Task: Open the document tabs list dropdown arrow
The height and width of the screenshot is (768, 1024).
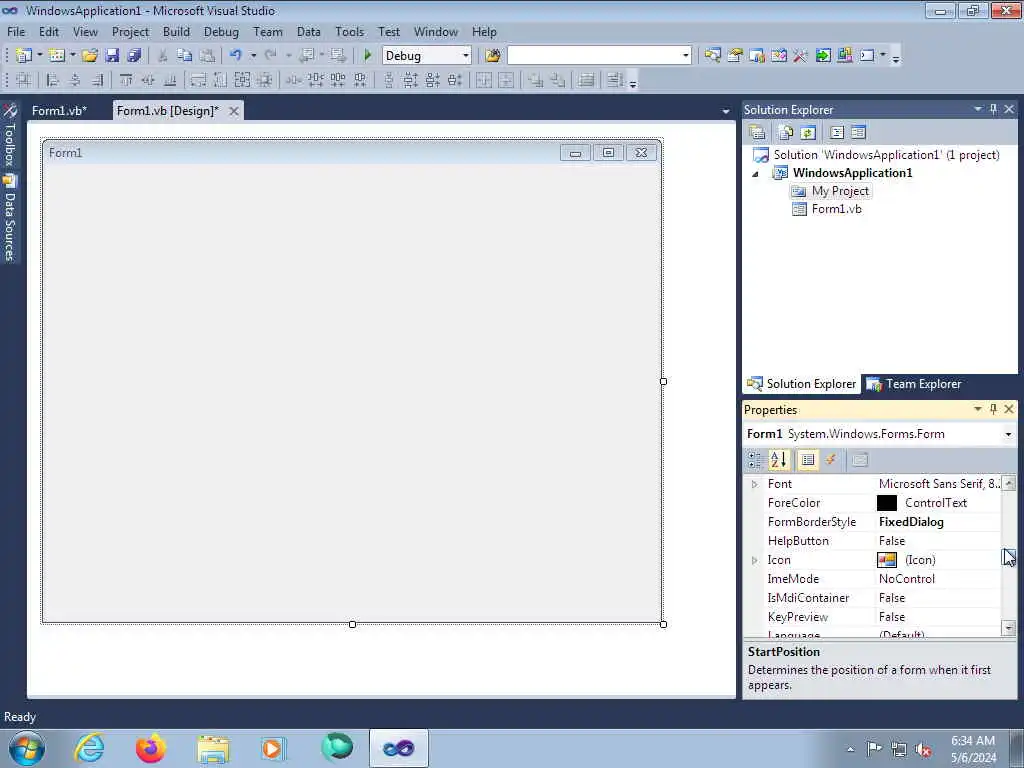Action: (x=726, y=112)
